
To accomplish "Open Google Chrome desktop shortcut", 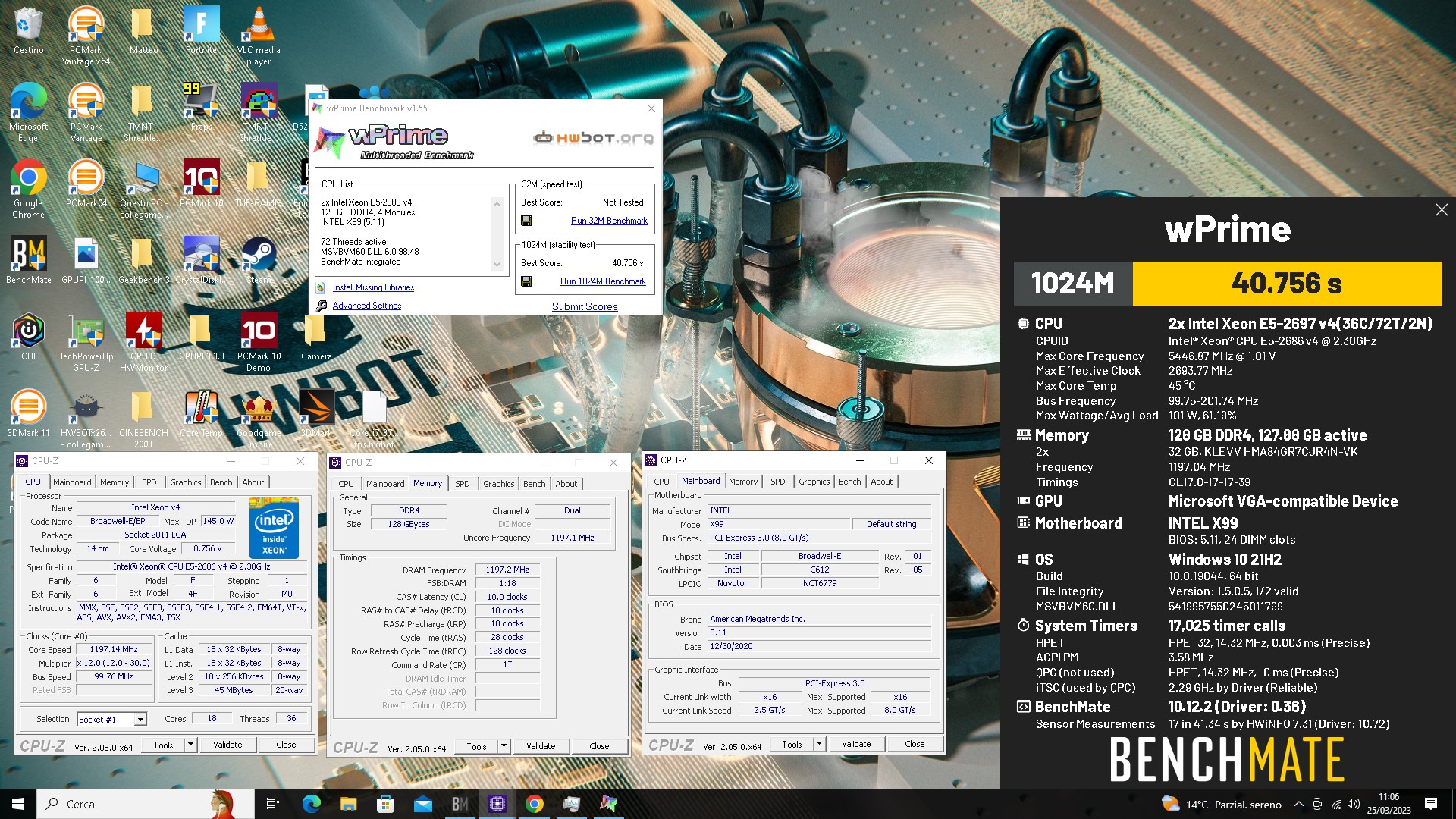I will click(x=28, y=189).
